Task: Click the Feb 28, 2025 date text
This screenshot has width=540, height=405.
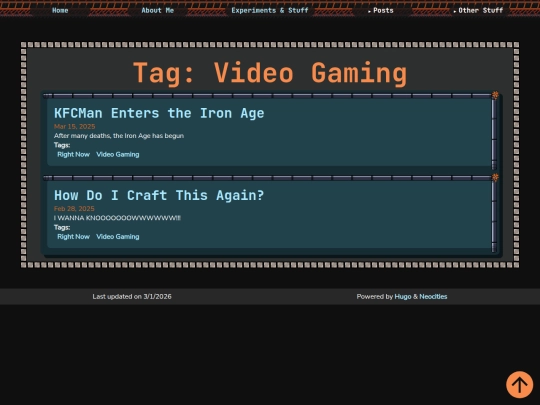Action: tap(74, 209)
